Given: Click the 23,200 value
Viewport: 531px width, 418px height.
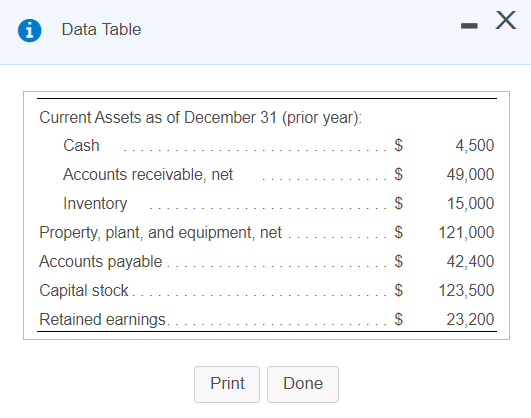Looking at the screenshot, I should (470, 320).
